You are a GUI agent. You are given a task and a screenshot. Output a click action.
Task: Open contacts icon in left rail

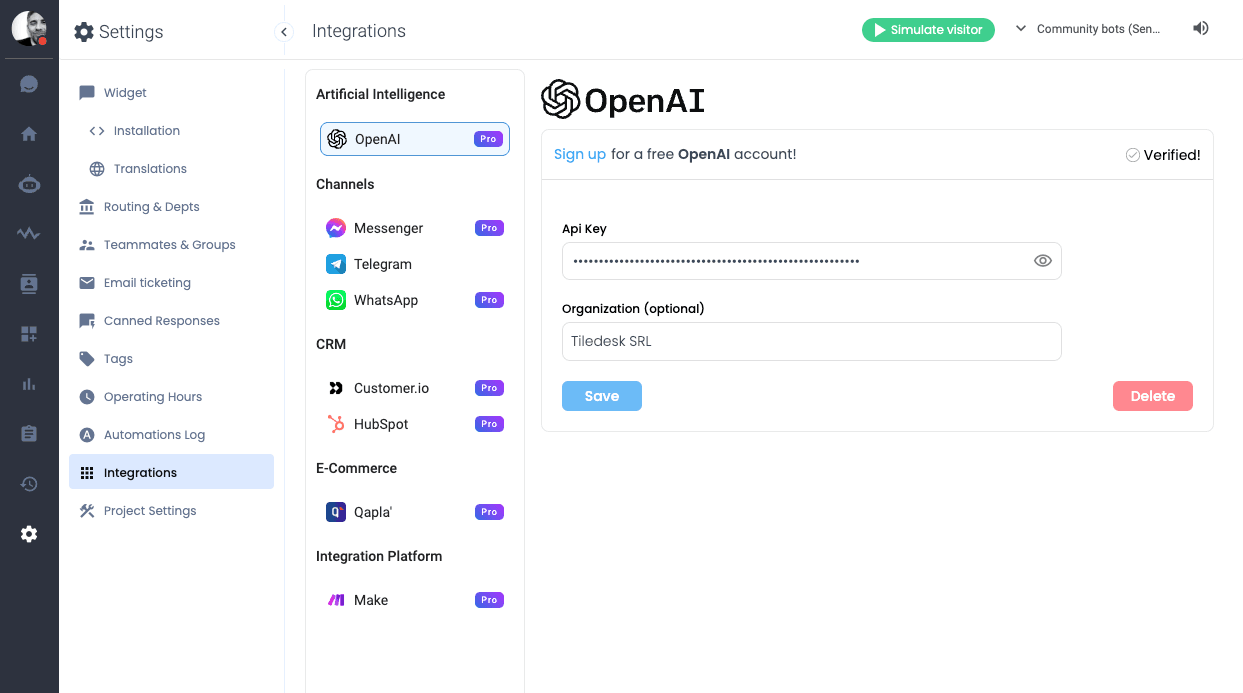[x=29, y=284]
